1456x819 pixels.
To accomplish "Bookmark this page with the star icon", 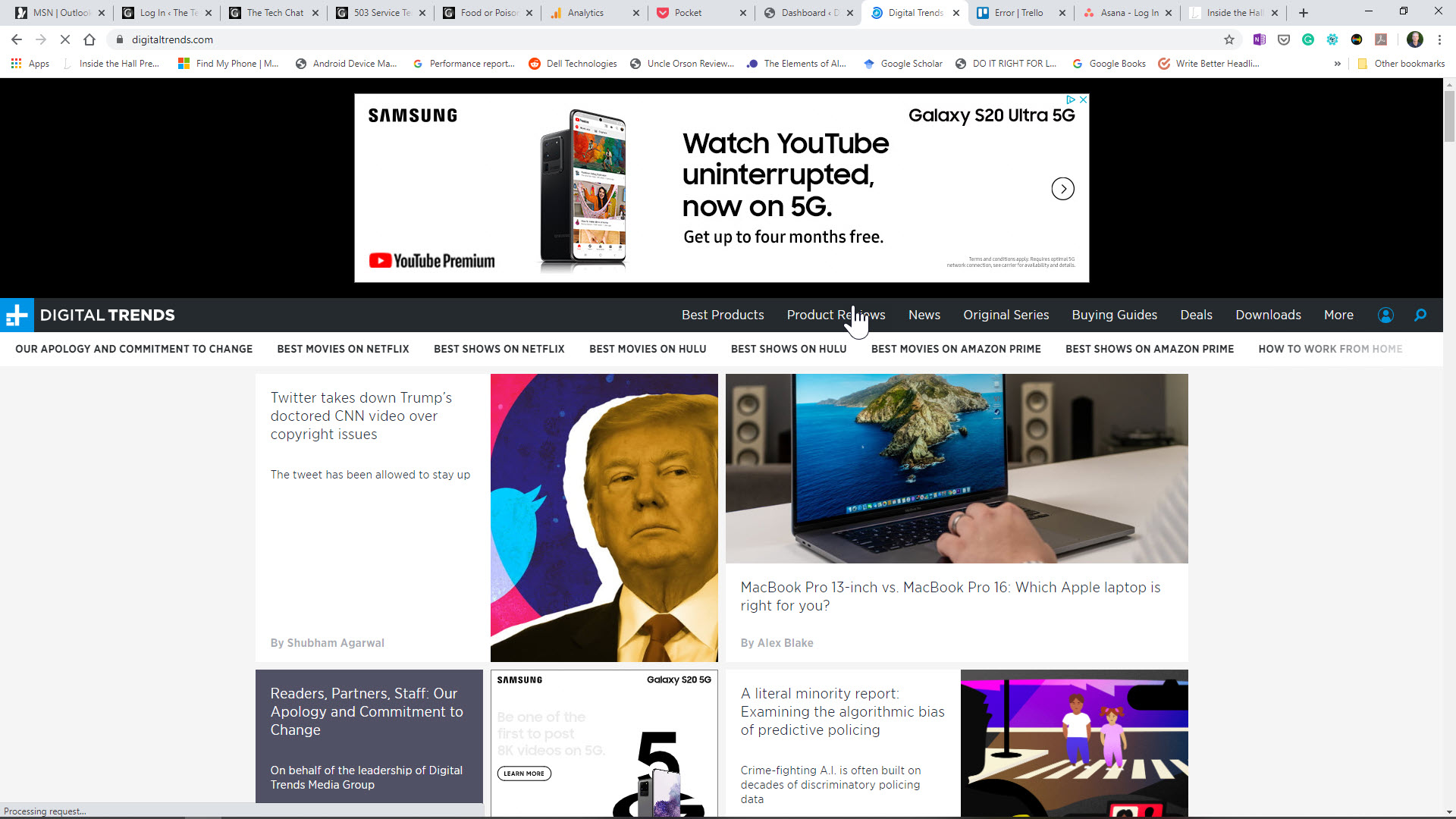I will point(1228,39).
